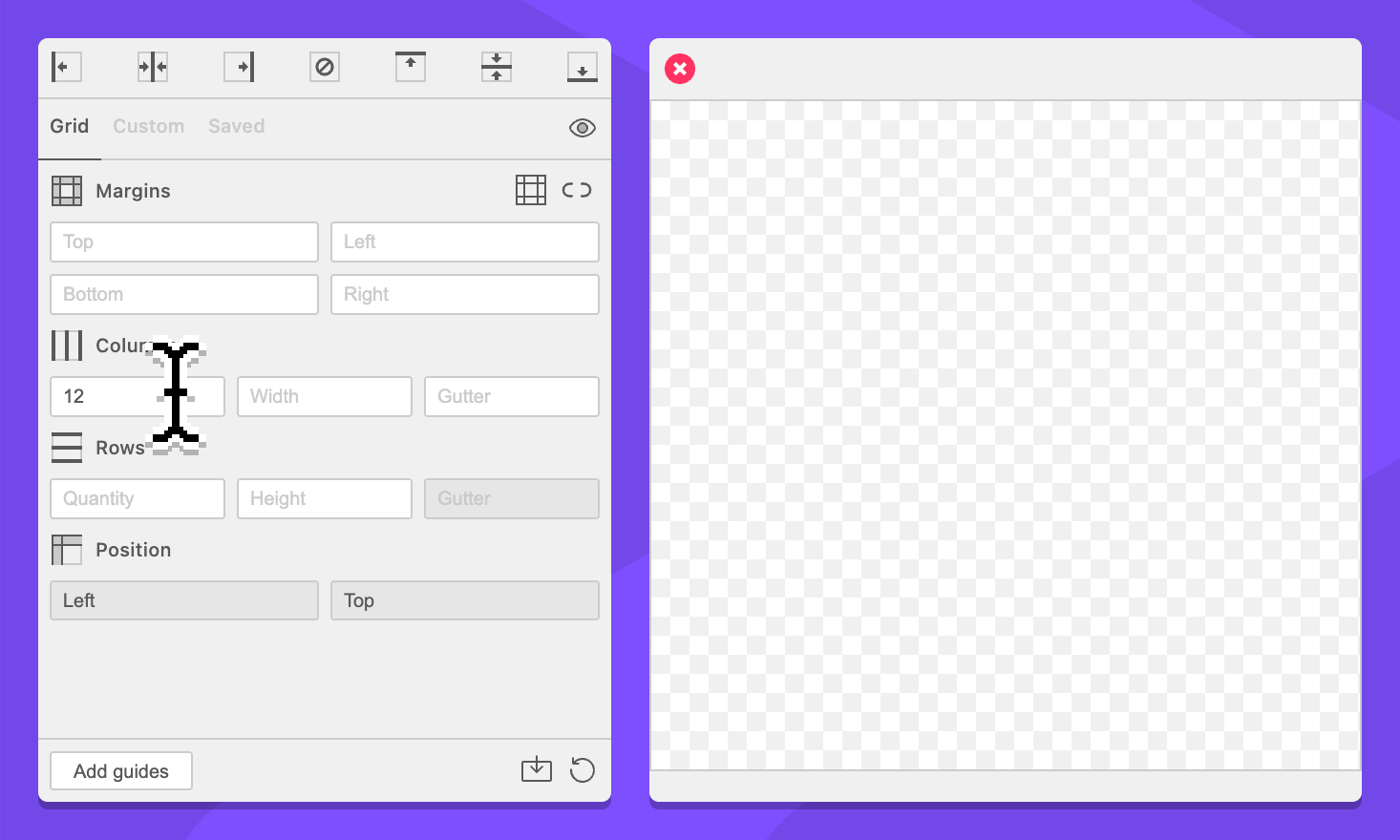Focus the Rows Quantity field
The height and width of the screenshot is (840, 1400).
pyautogui.click(x=138, y=498)
